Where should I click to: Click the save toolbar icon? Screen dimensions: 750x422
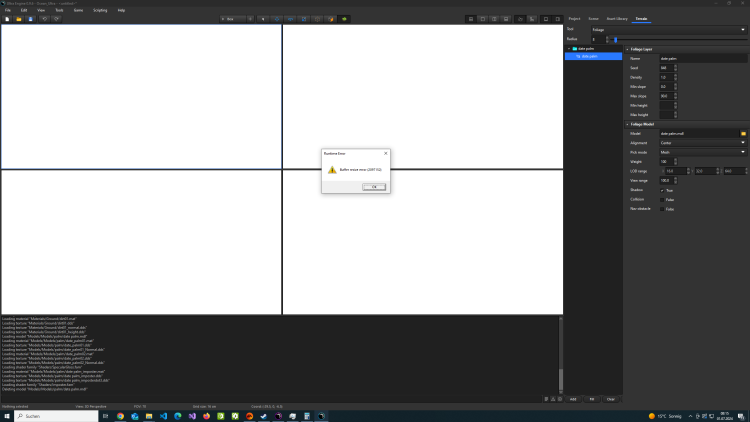tap(30, 19)
